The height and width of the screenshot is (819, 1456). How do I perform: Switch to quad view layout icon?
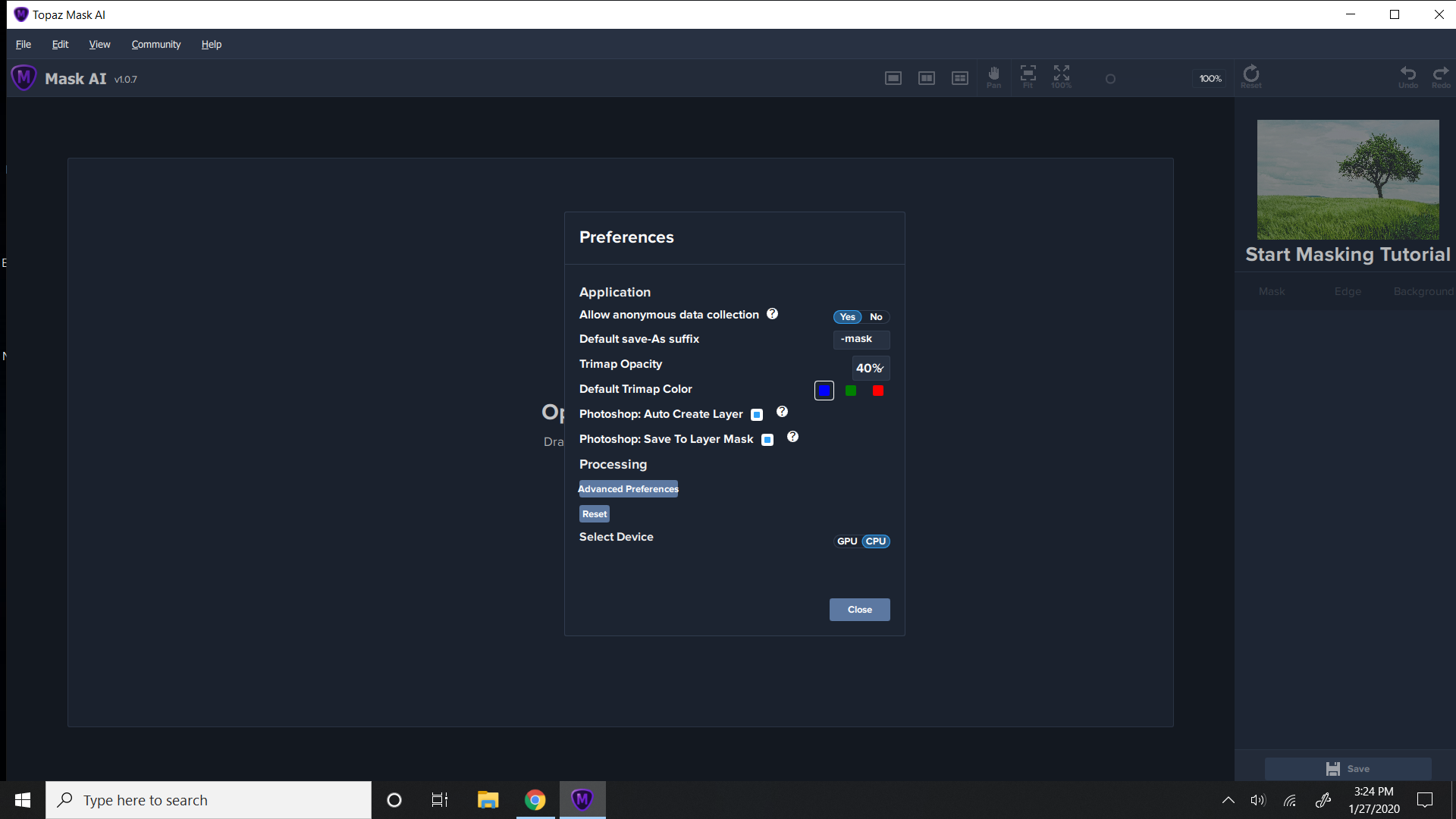point(960,78)
